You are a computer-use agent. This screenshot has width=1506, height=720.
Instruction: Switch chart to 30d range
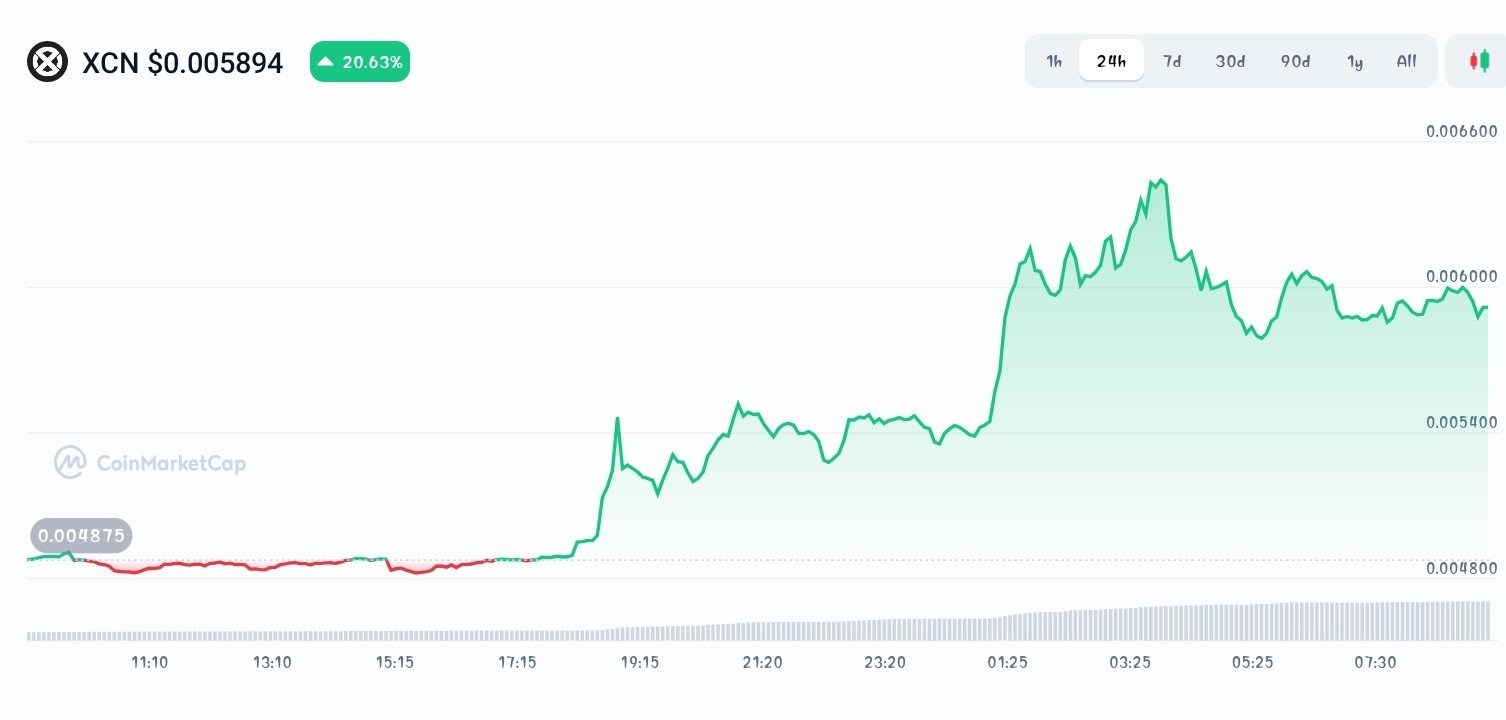click(x=1230, y=61)
